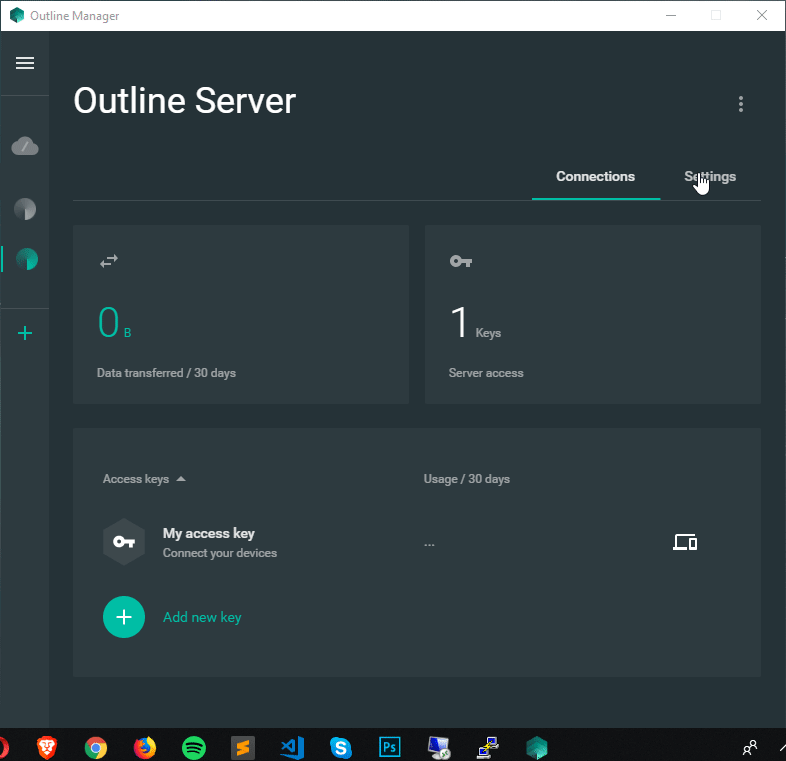786x761 pixels.
Task: Open Firefox from the taskbar
Action: (x=145, y=748)
